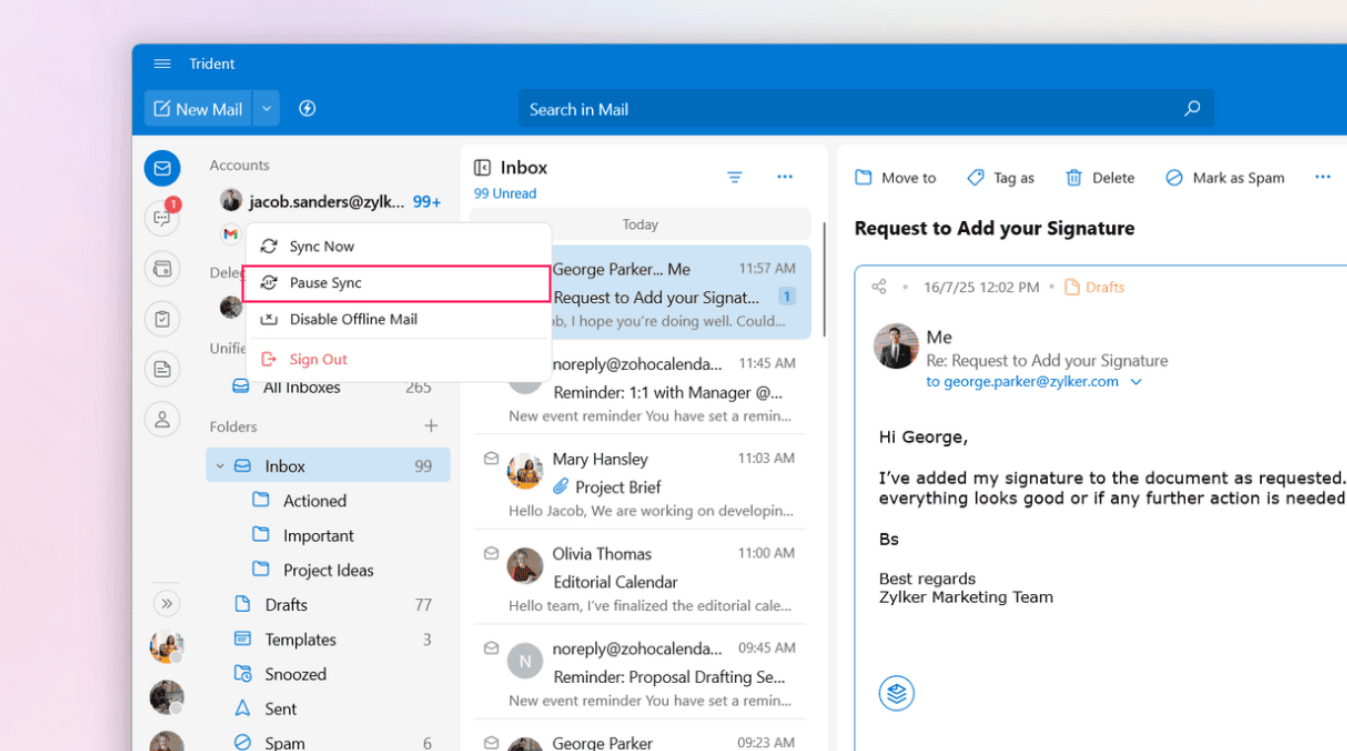Click the sender avatar beside Me
Screen dimensions: 1347x751
pos(896,346)
